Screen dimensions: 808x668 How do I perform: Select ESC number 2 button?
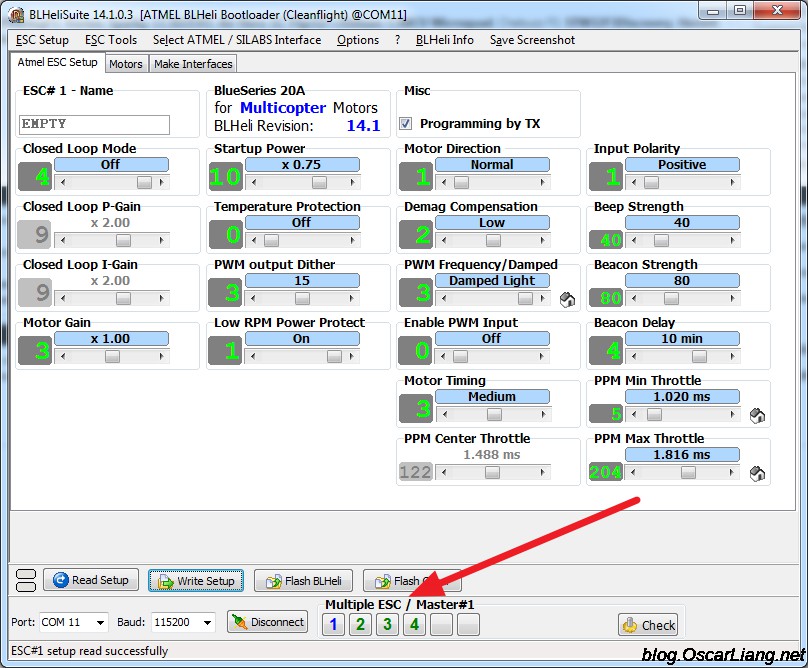tap(360, 625)
